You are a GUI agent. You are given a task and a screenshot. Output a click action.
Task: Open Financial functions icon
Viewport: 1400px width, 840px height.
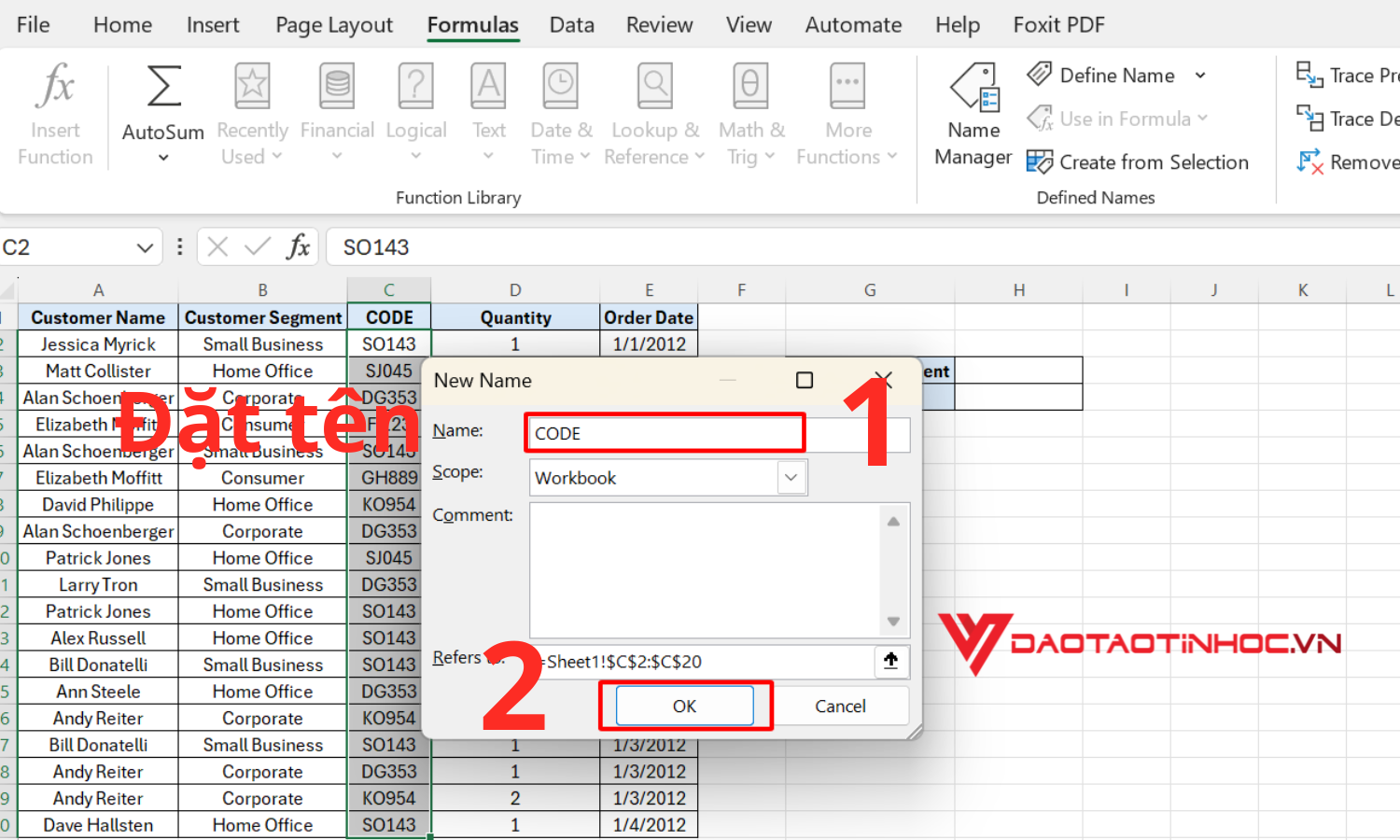[x=337, y=86]
